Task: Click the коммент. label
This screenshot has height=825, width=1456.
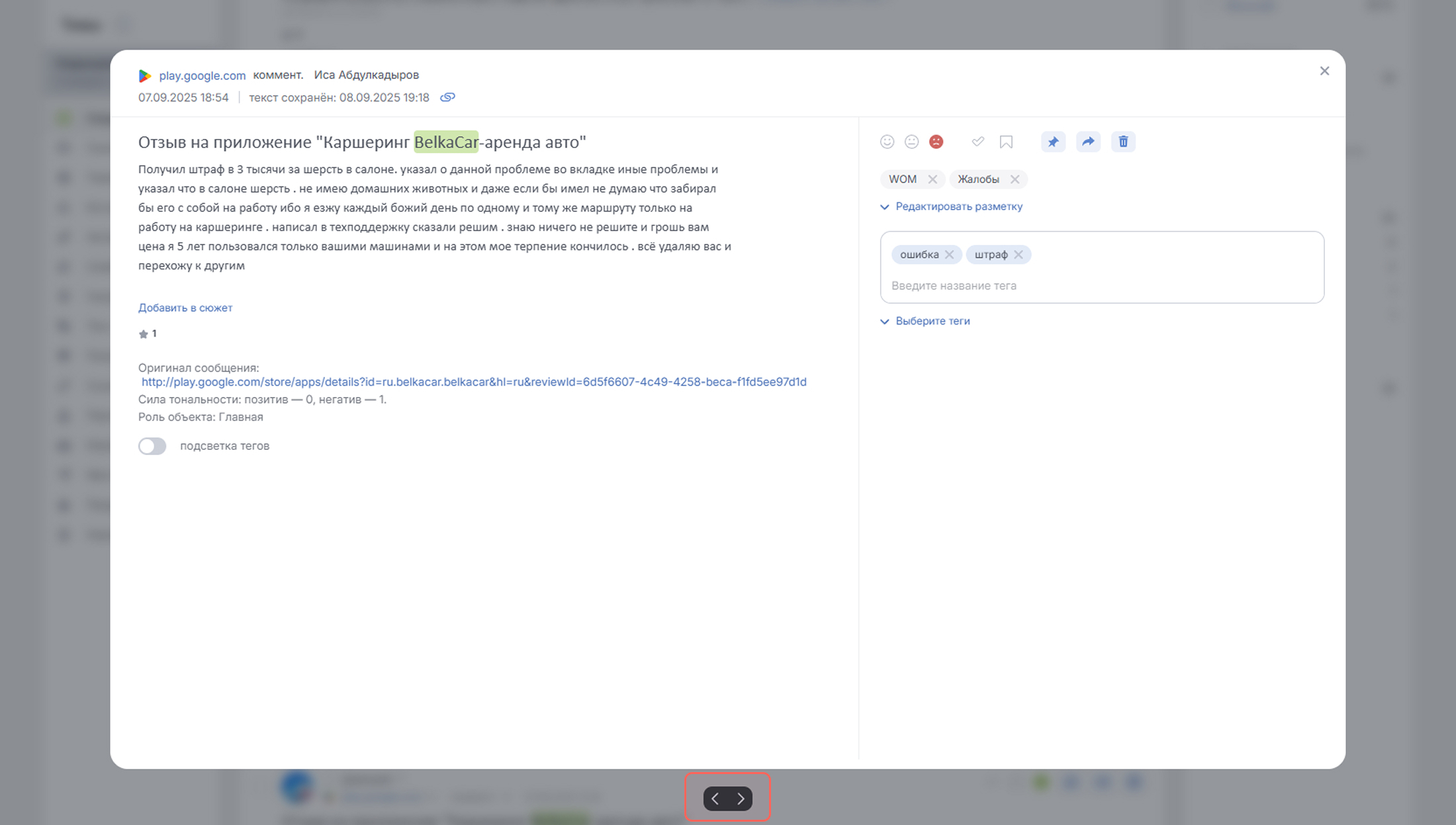Action: pos(278,75)
